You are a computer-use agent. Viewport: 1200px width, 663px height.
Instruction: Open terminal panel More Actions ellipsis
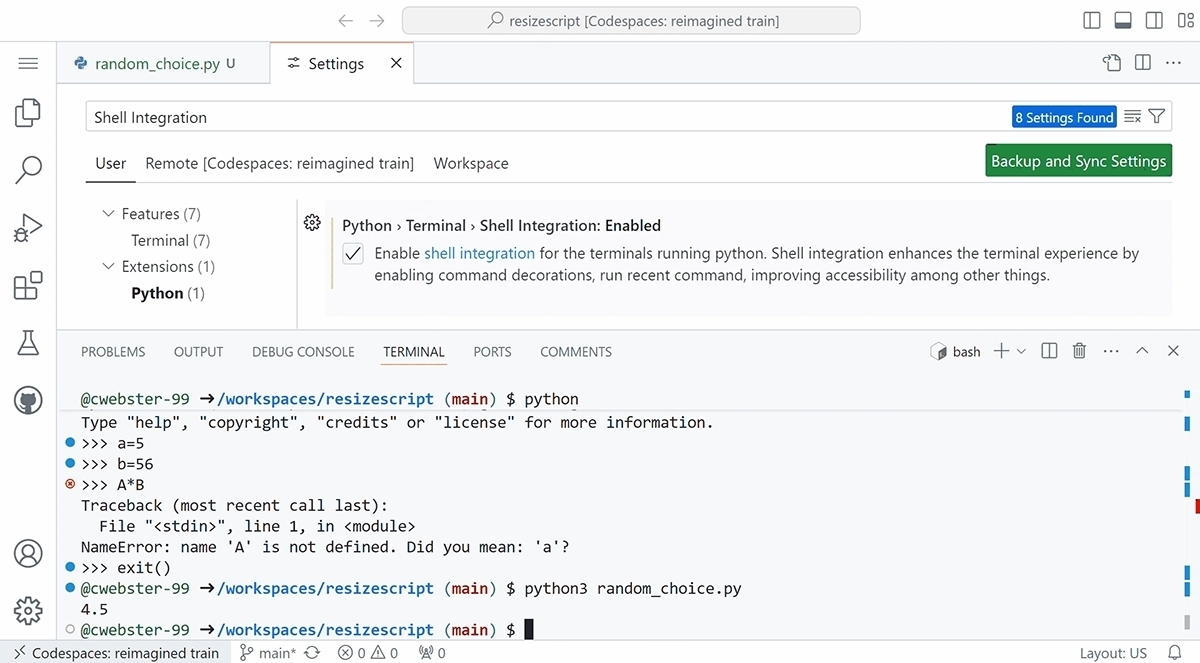click(x=1111, y=351)
